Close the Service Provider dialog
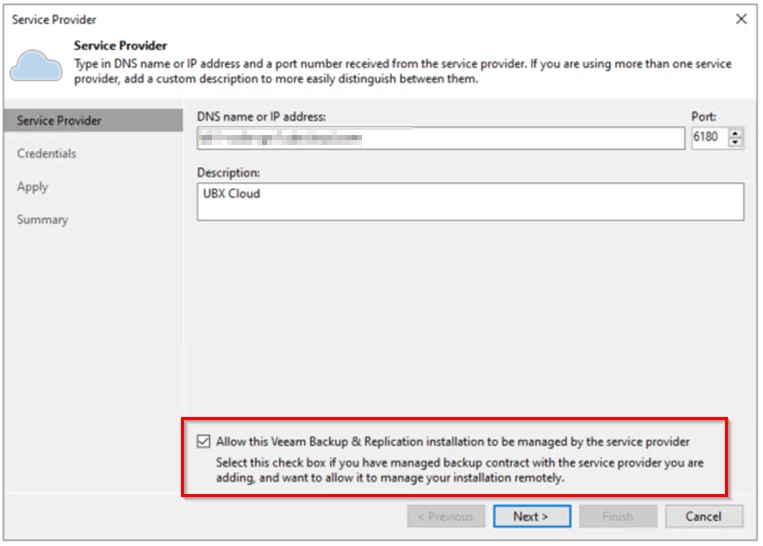The image size is (763, 546). [x=741, y=19]
